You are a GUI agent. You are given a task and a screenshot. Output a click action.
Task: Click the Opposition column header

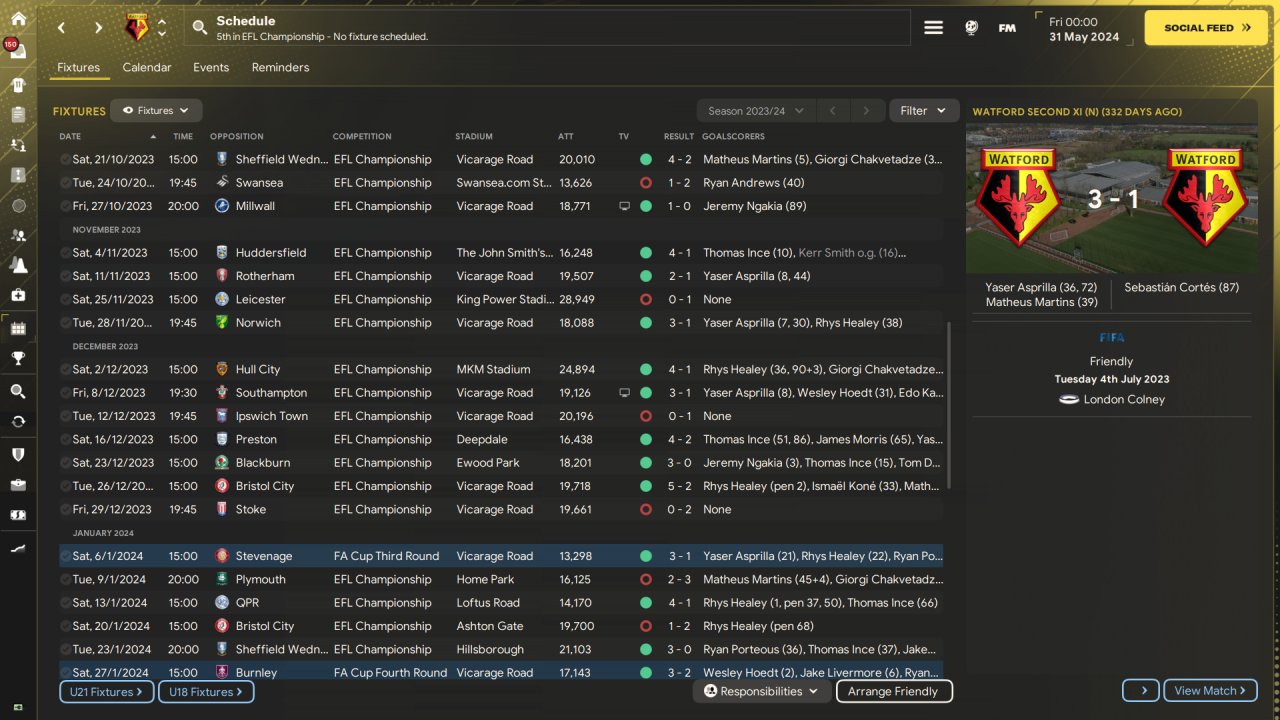(237, 136)
